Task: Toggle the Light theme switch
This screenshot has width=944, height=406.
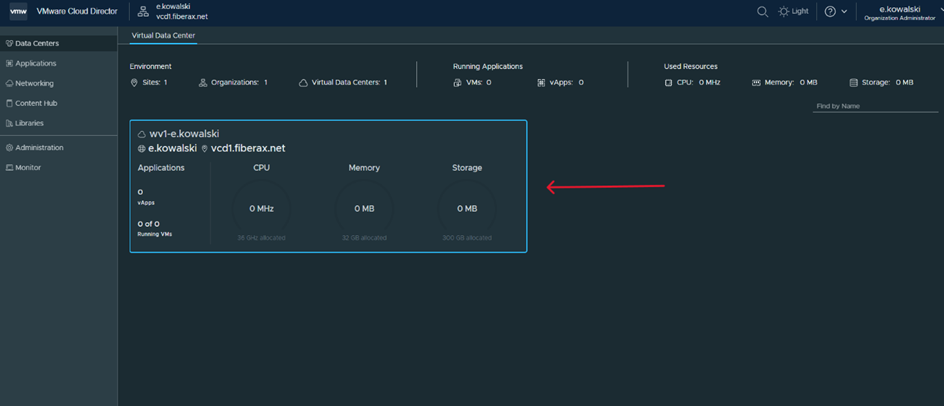Action: click(x=793, y=12)
